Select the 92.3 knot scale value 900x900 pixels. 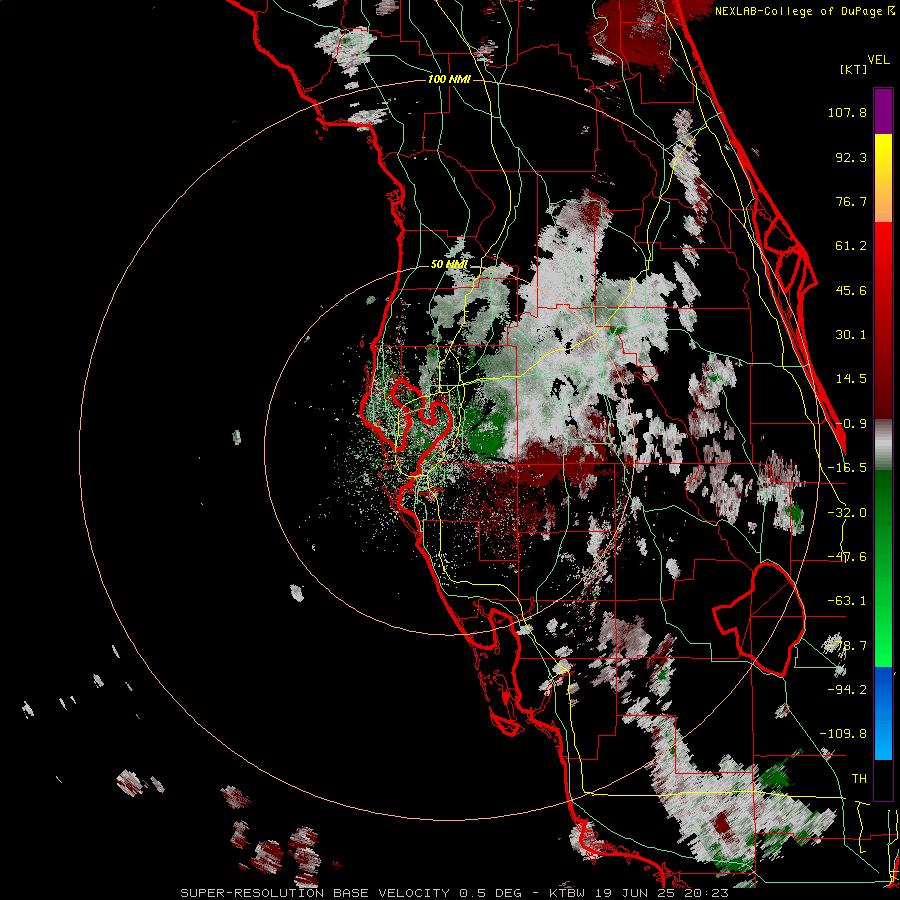pos(851,157)
